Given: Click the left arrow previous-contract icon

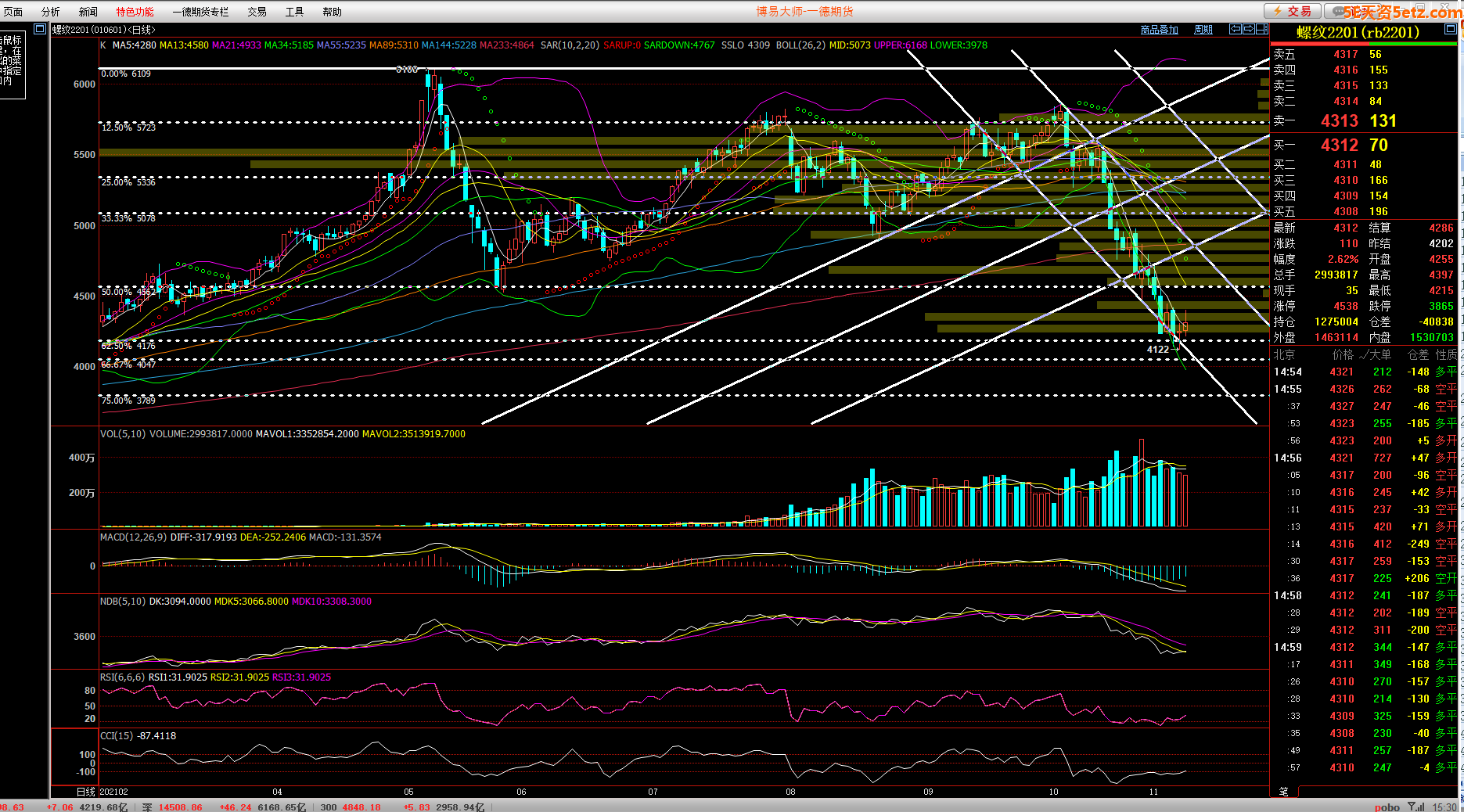Looking at the screenshot, I should click(x=1235, y=29).
